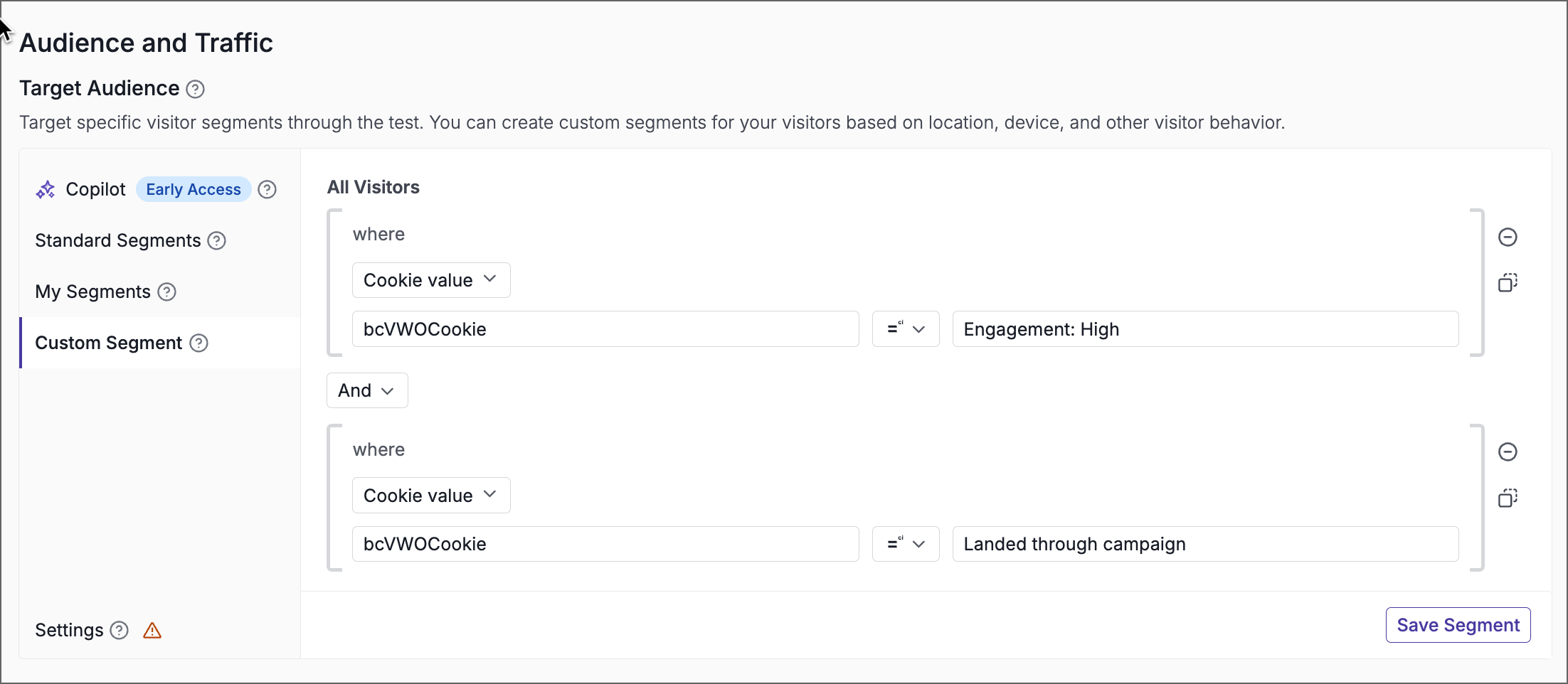Screen dimensions: 1568x684
Task: Click the Copilot sparkle icon
Action: click(x=46, y=190)
